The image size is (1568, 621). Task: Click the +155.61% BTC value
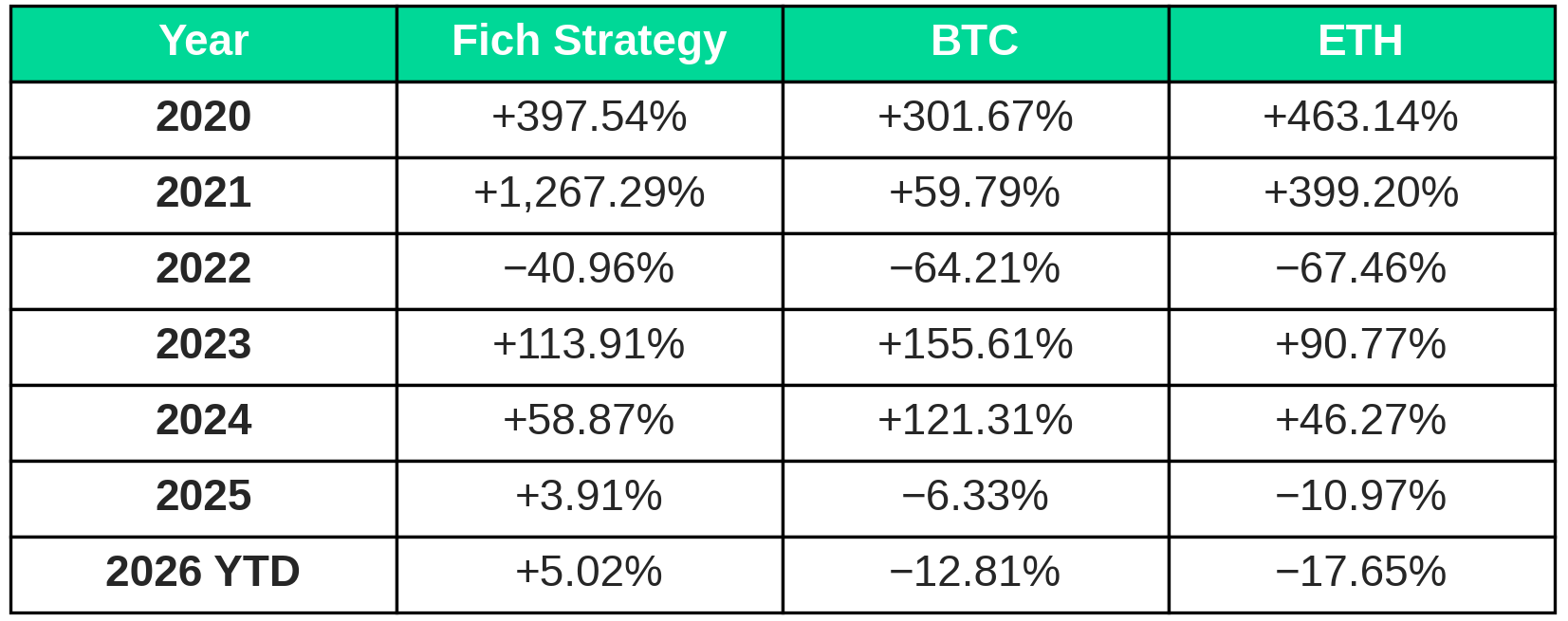pos(975,347)
